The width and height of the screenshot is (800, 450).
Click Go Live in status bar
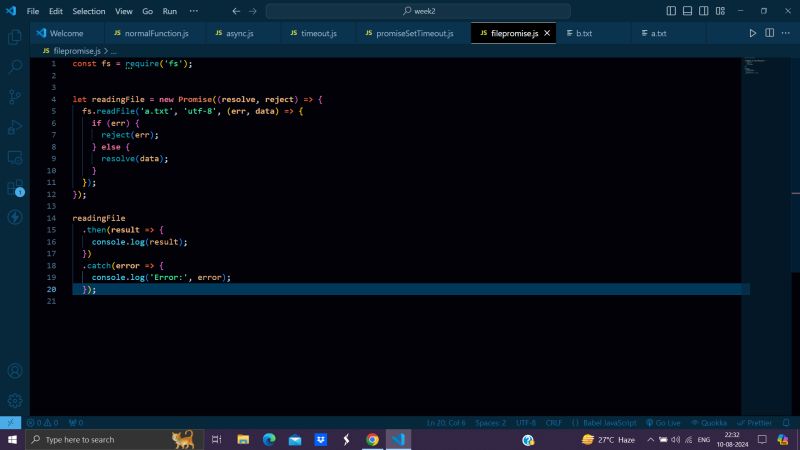click(663, 423)
